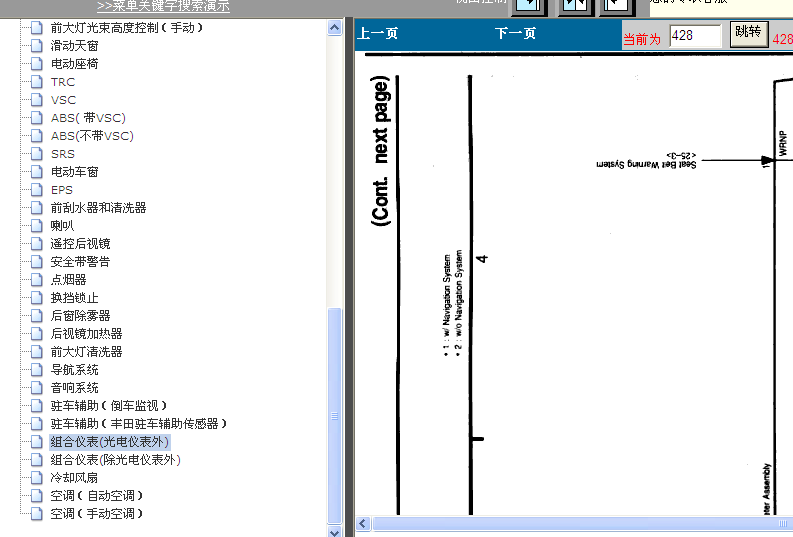Click the layout icon with left-pointing arrow

click(x=616, y=6)
